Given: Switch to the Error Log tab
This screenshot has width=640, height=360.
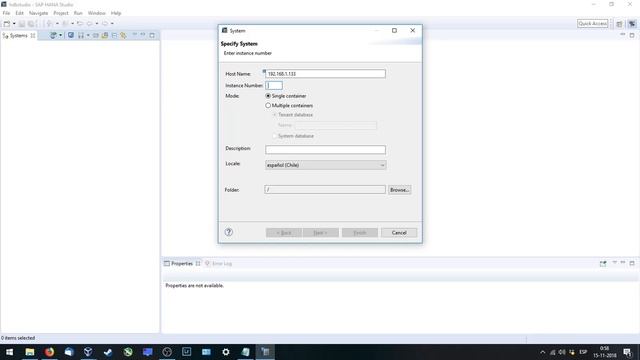Looking at the screenshot, I should [x=219, y=264].
